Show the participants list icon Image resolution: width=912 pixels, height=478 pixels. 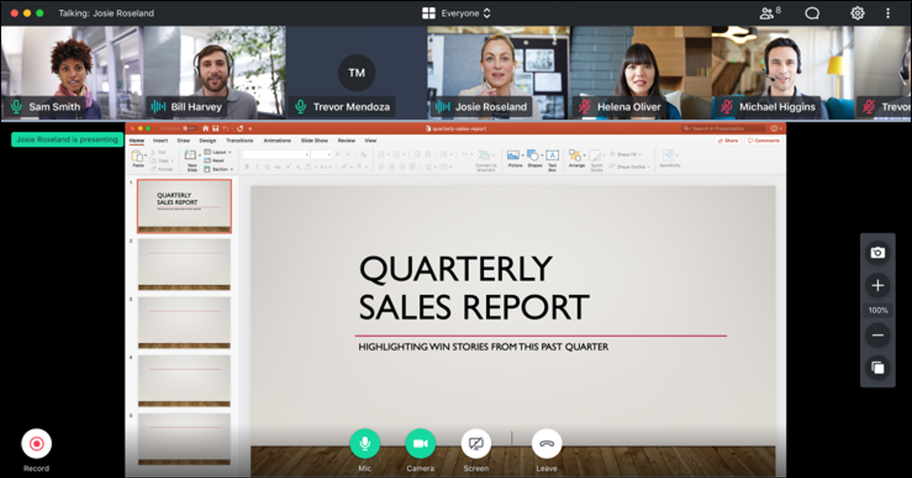770,13
